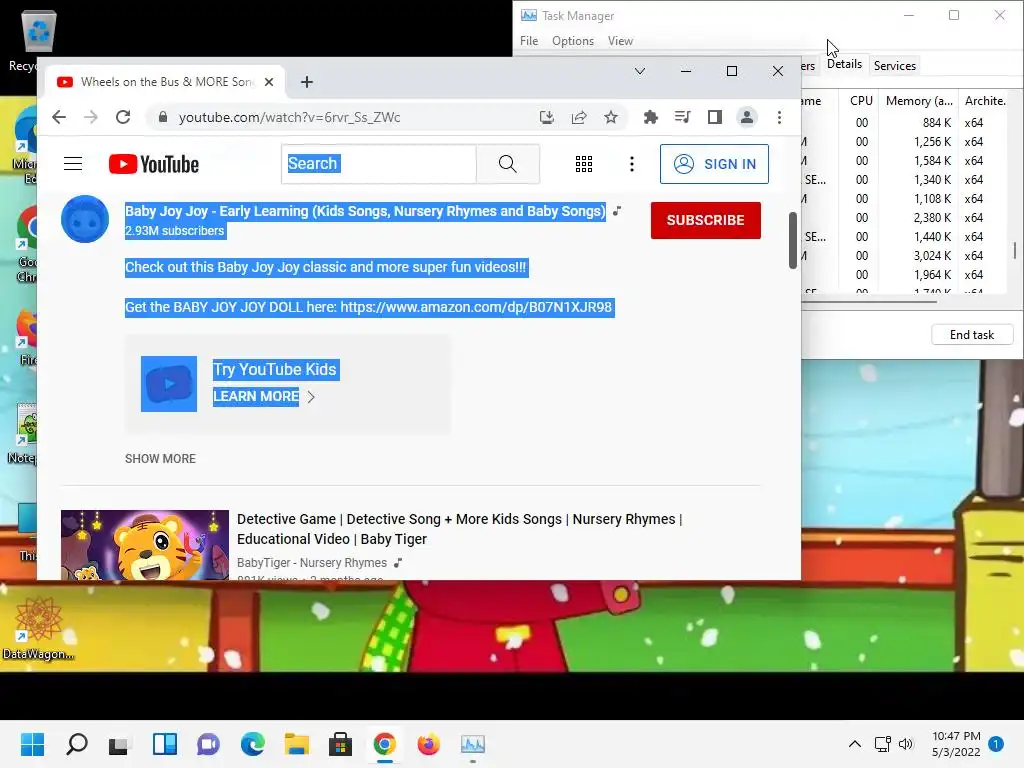Focus the YouTube search field

pyautogui.click(x=379, y=164)
